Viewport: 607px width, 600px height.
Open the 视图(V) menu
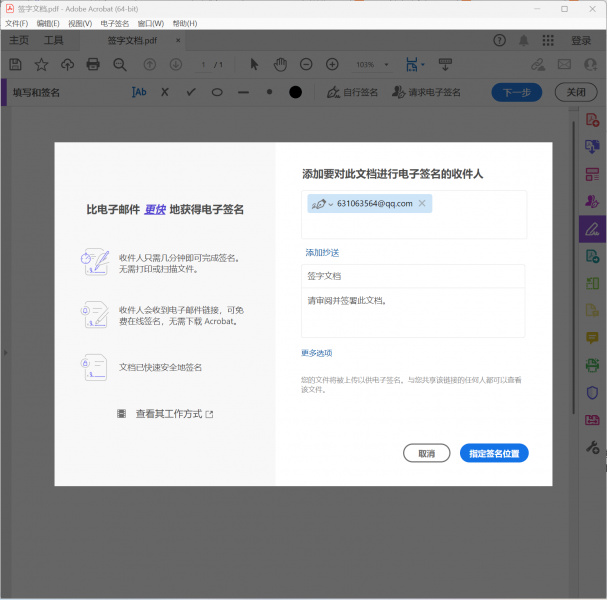tap(80, 24)
